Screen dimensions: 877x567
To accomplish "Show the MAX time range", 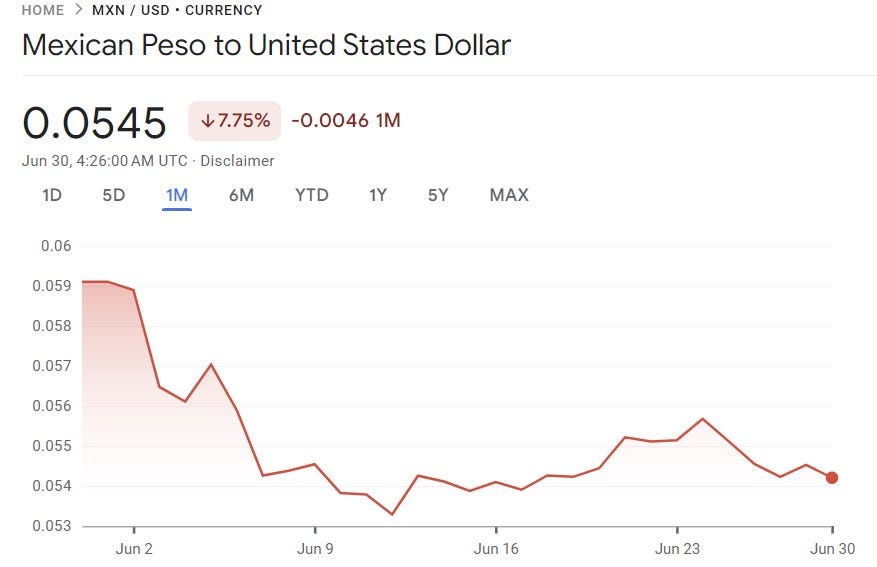I will coord(509,195).
